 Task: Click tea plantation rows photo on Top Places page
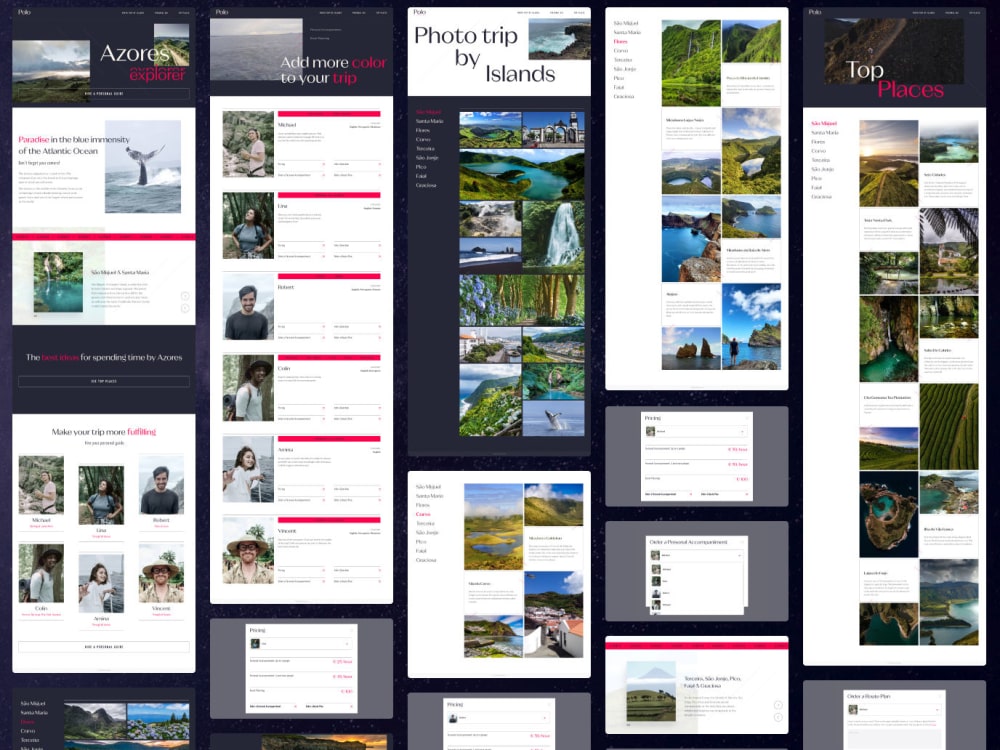click(948, 427)
